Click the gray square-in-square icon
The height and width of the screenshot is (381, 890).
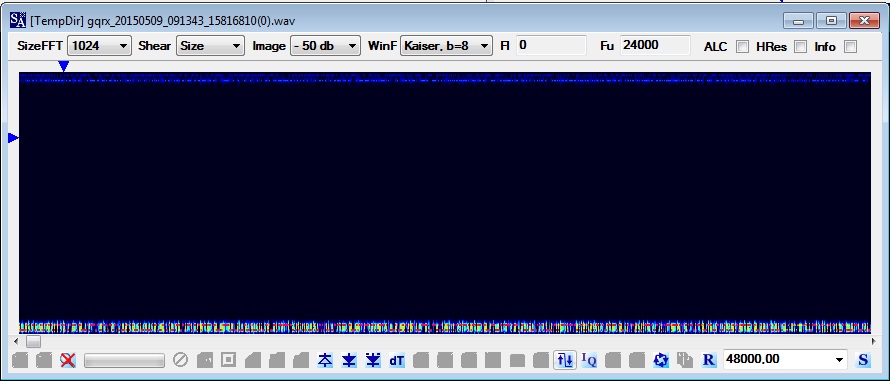(229, 359)
